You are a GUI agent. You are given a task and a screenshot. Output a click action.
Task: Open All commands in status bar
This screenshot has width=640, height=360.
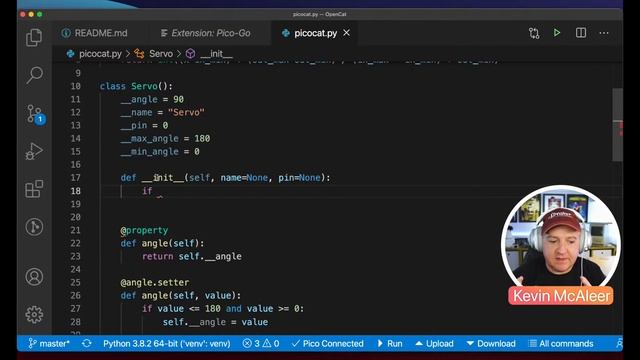point(561,344)
